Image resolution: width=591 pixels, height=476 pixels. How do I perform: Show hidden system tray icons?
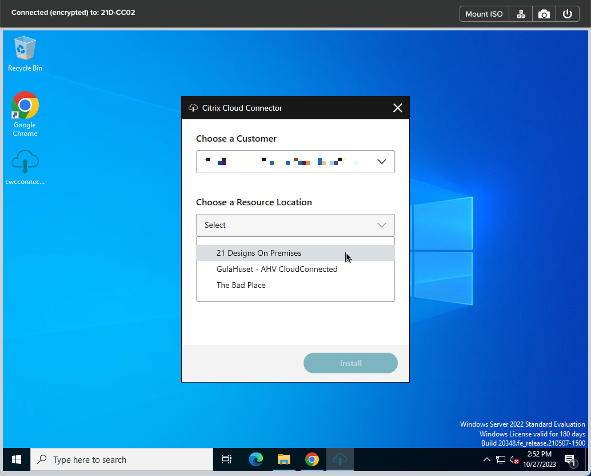coord(487,459)
